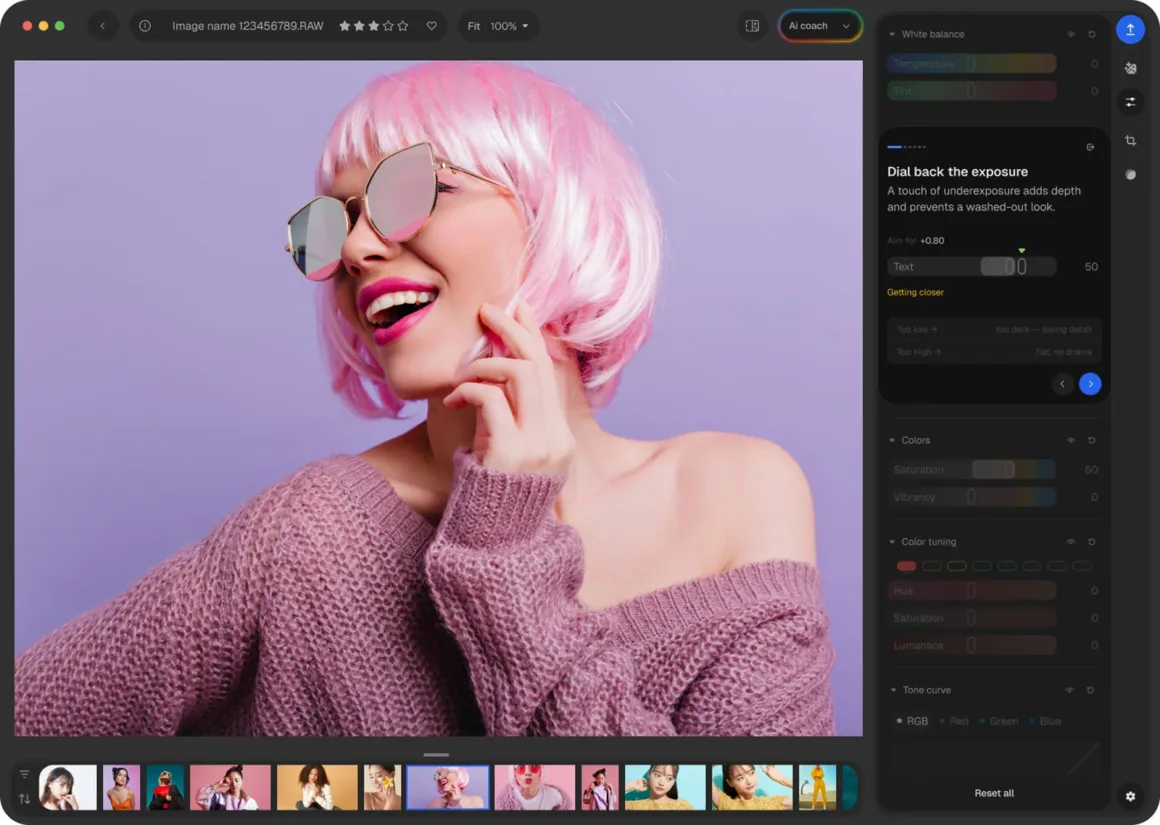Open settings gear icon

1130,796
